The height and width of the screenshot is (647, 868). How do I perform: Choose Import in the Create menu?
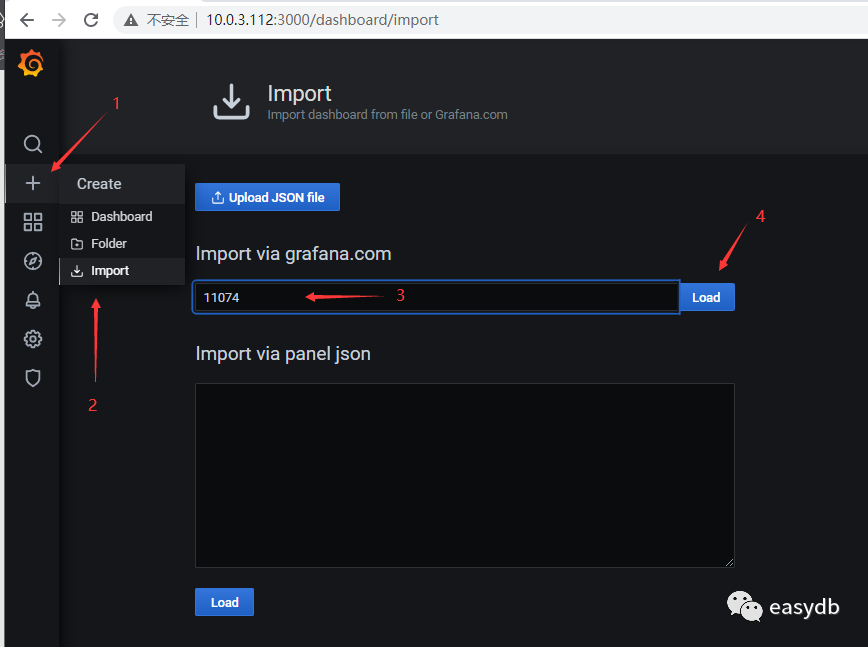click(110, 271)
